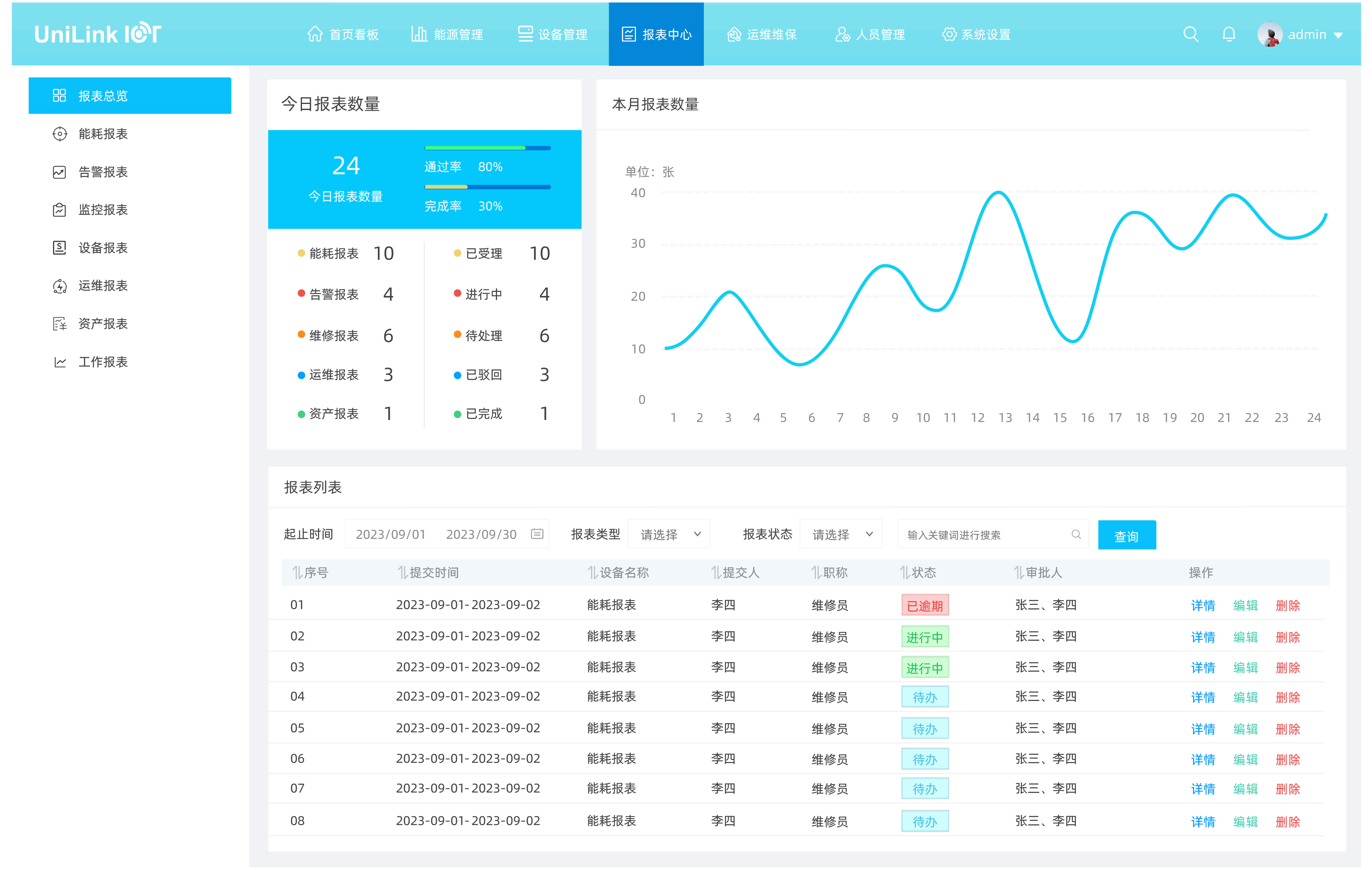Screen dimensions: 1372x870
Task: Sort by 状态 column arrows
Action: click(x=905, y=572)
